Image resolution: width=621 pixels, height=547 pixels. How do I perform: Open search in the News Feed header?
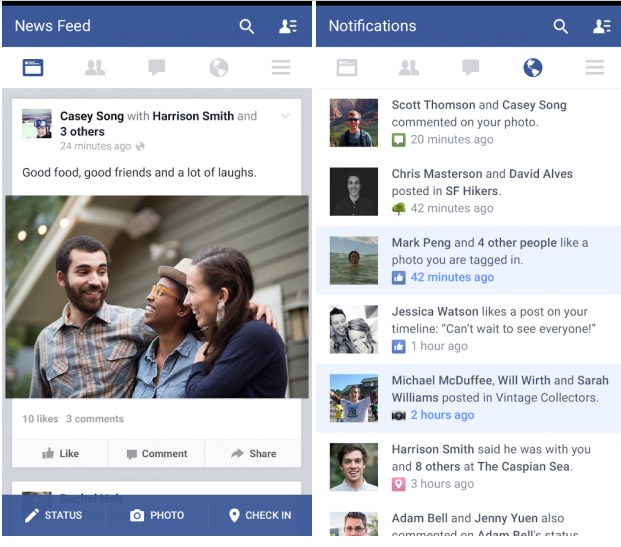(x=247, y=26)
